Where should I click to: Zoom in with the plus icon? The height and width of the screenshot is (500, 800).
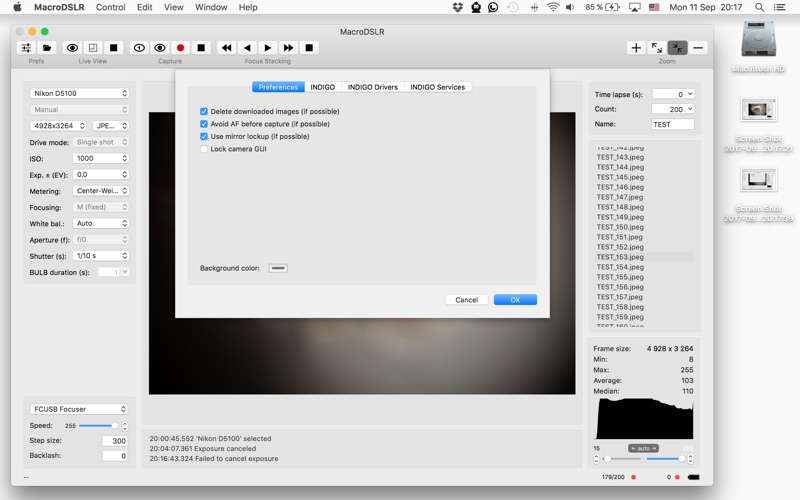[x=636, y=48]
